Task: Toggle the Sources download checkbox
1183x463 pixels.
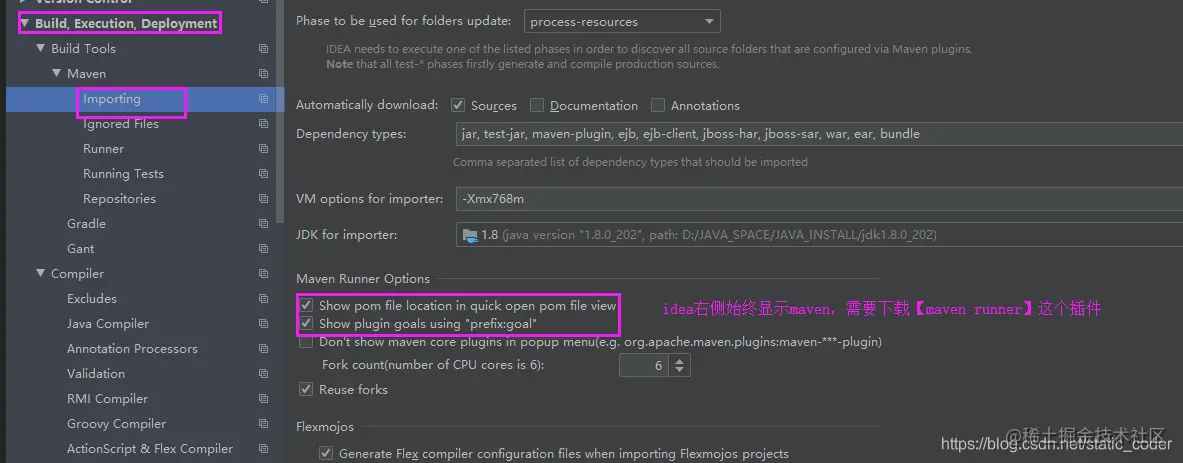Action: coord(457,105)
